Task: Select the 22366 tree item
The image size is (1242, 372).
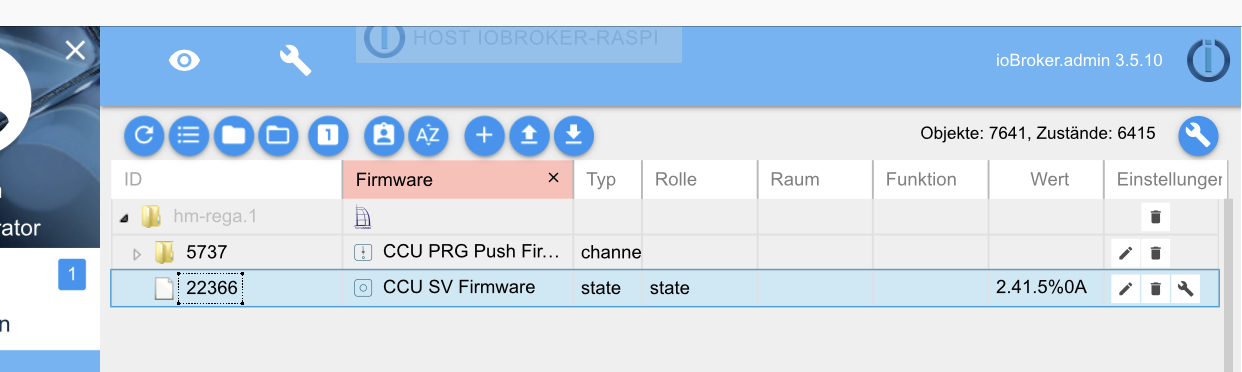Action: point(211,288)
